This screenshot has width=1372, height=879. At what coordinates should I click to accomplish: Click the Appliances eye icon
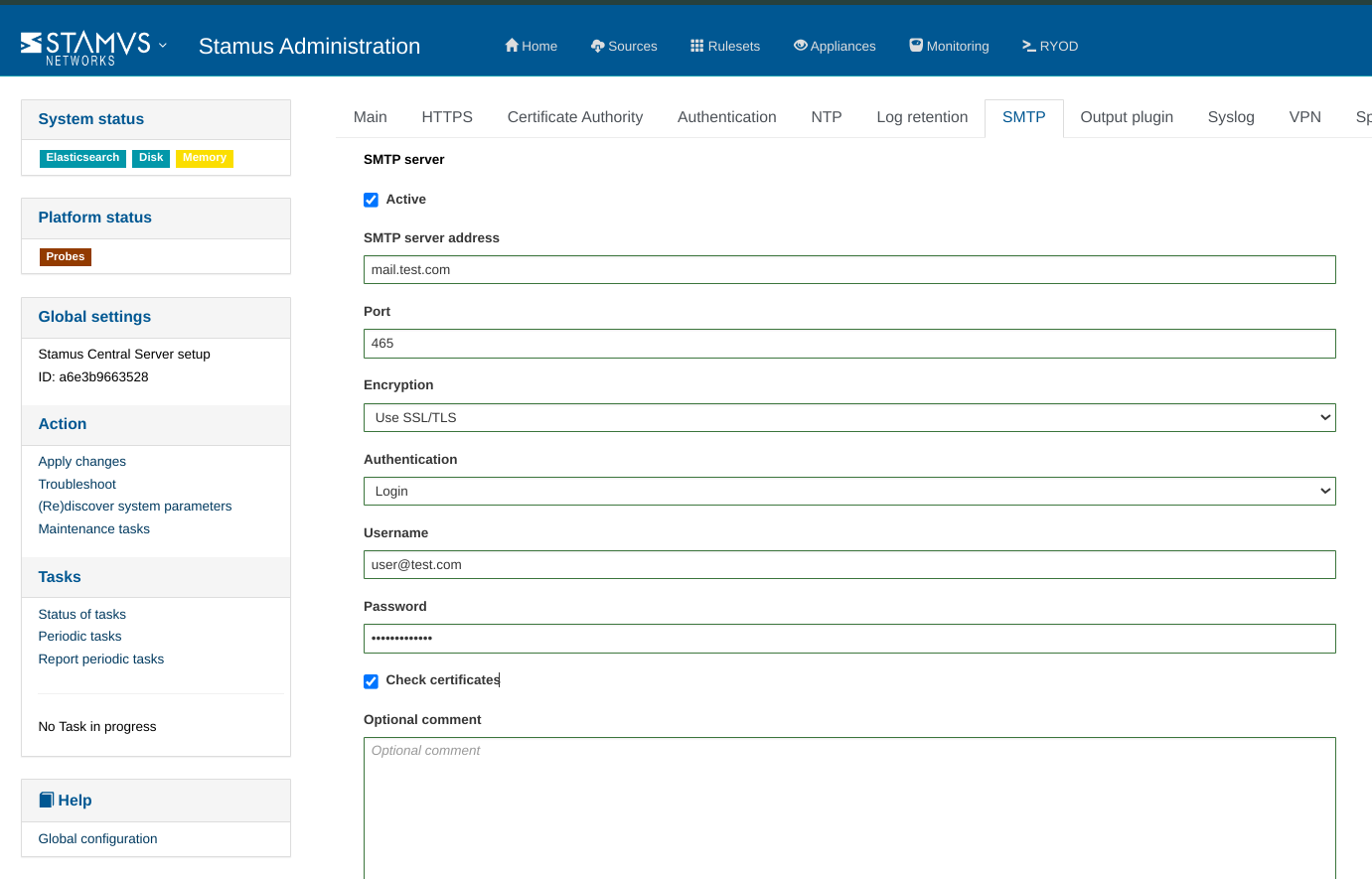coord(800,46)
